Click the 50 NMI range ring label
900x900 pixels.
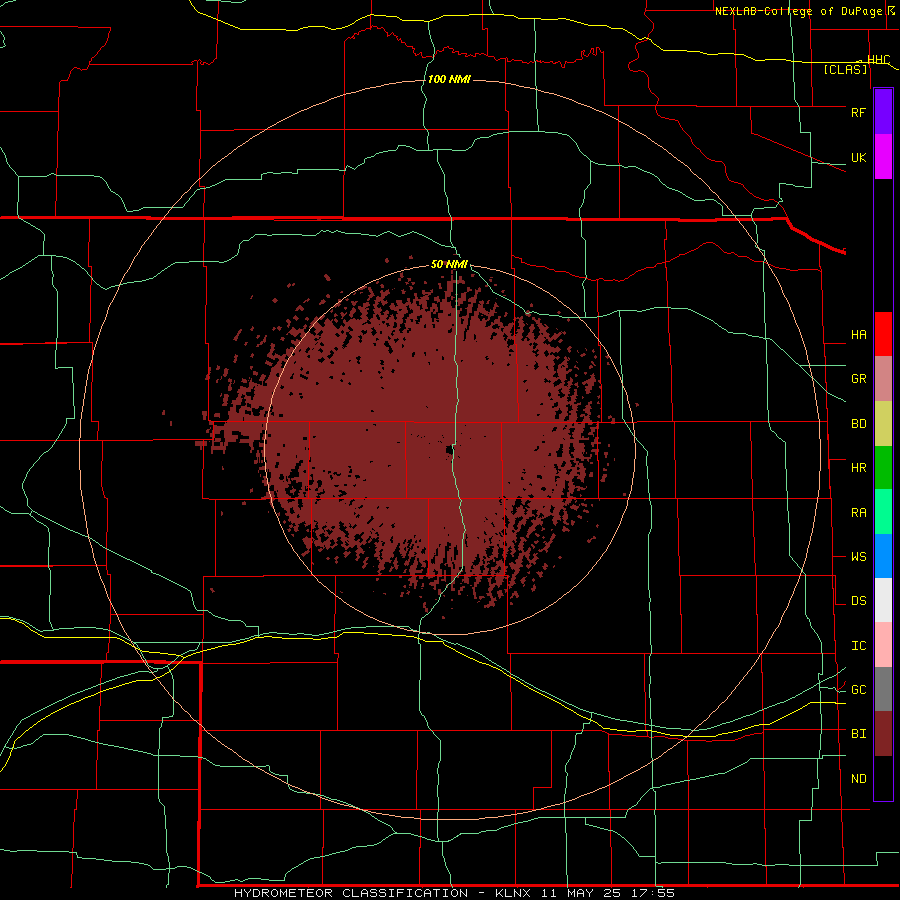[449, 265]
